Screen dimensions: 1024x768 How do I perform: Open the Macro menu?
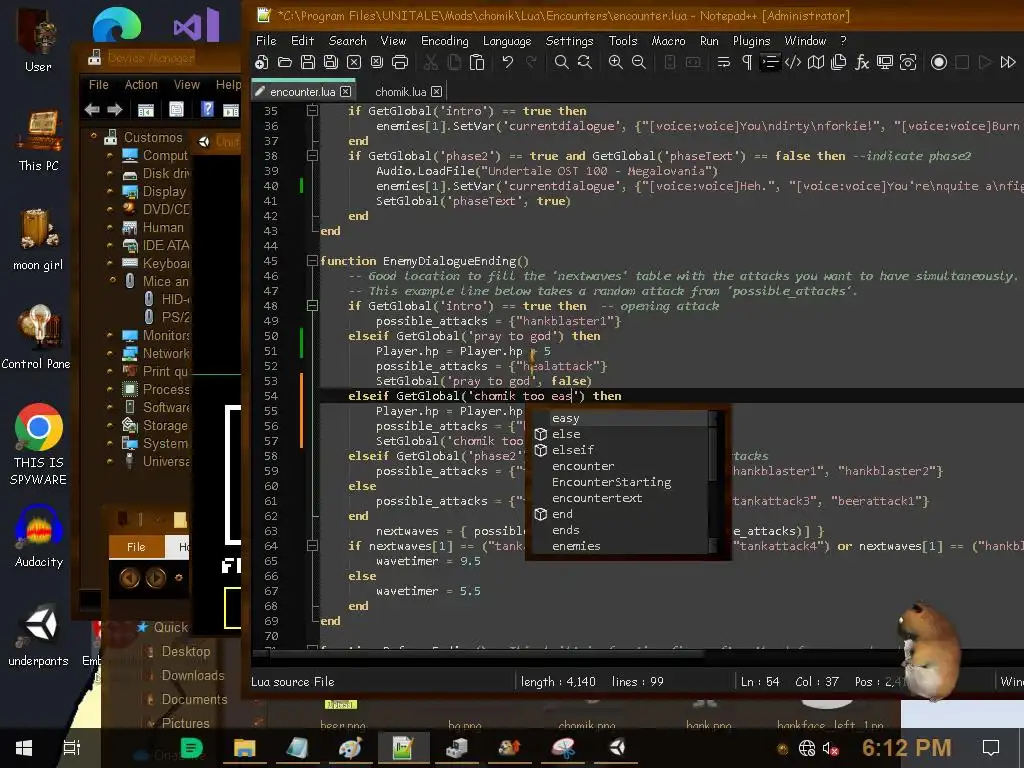pos(669,40)
